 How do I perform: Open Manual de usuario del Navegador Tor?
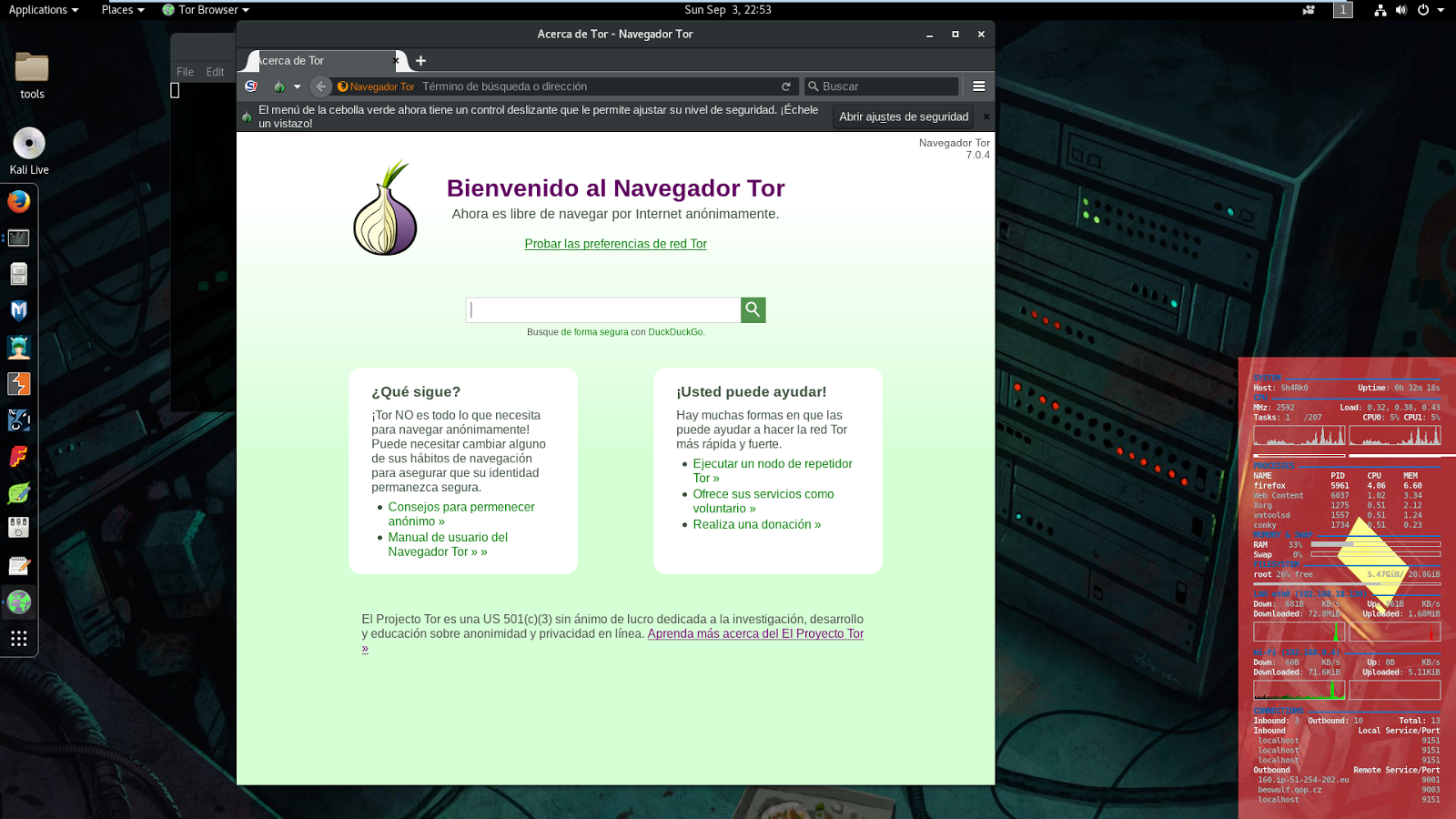point(448,544)
